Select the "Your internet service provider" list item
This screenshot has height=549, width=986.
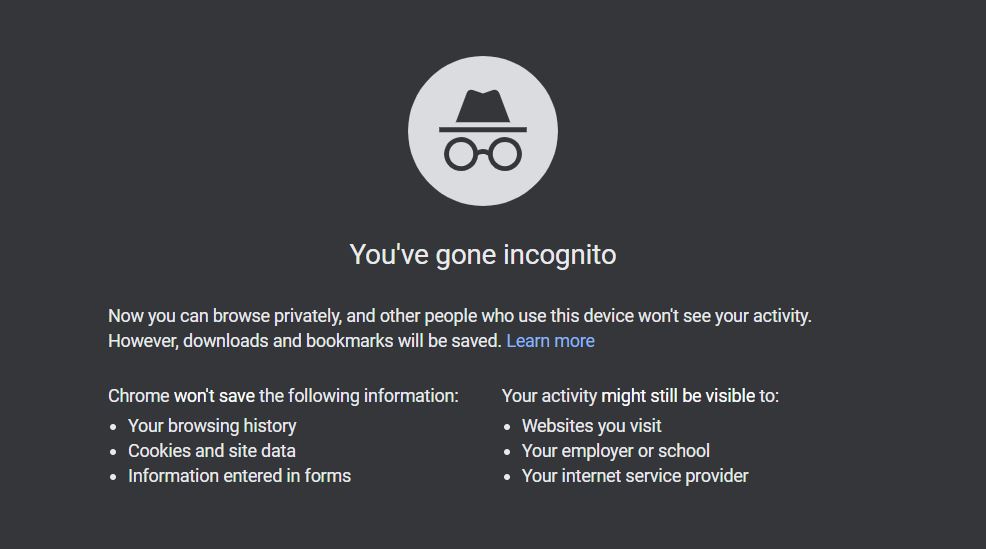click(x=635, y=476)
